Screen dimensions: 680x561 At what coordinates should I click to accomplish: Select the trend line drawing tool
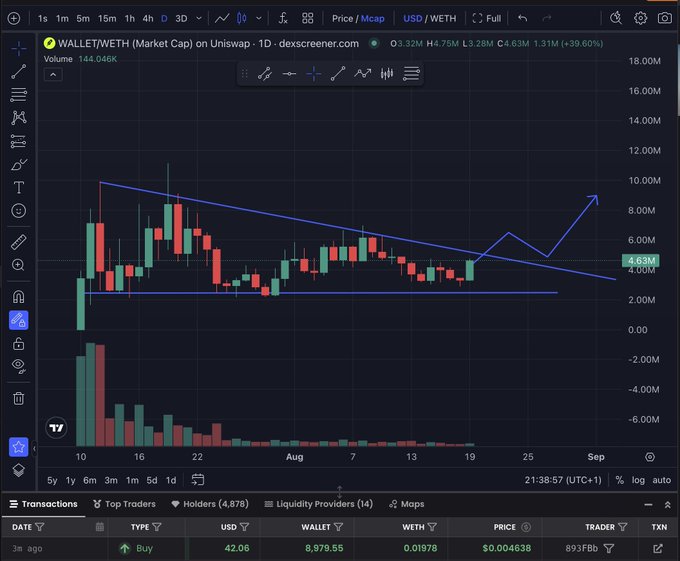pos(19,72)
